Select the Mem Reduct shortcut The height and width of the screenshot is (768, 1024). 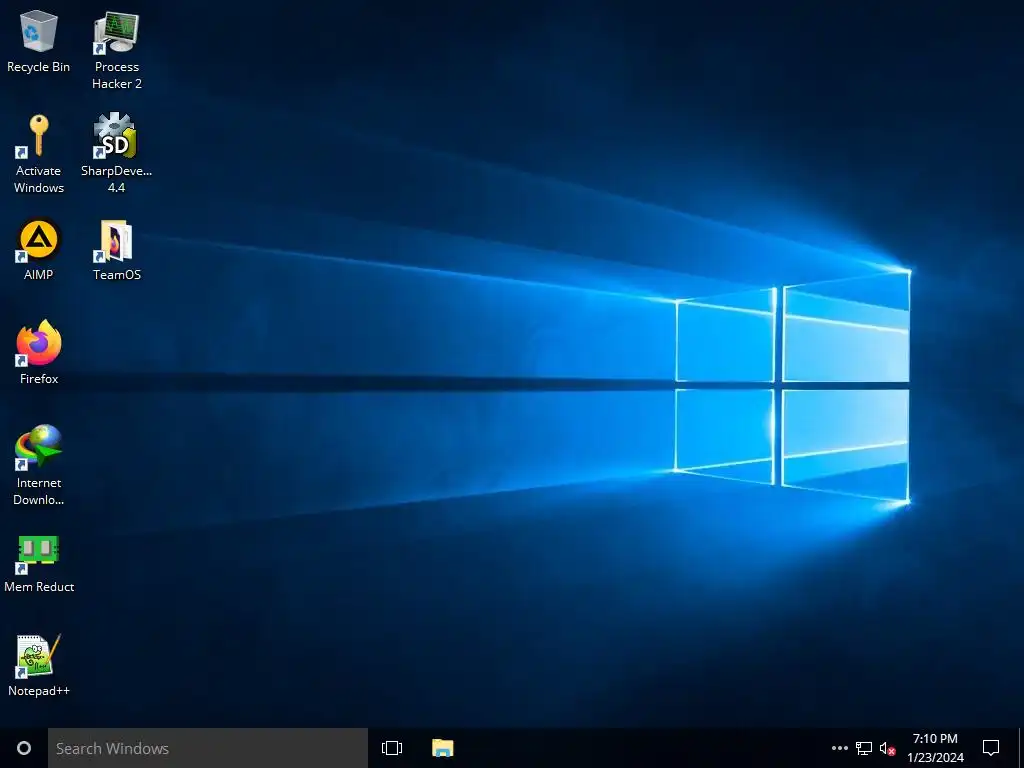pos(39,564)
